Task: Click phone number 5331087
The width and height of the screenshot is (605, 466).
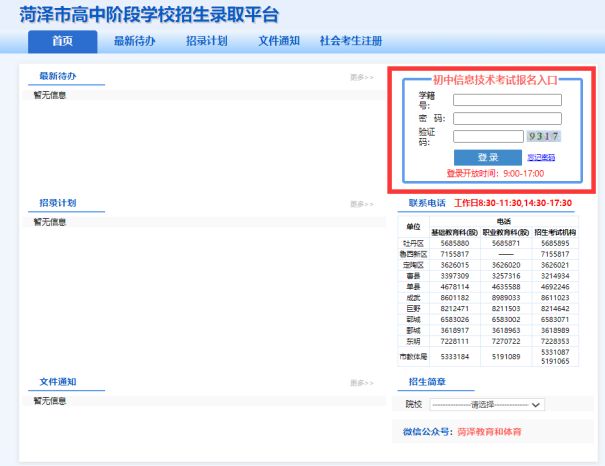Action: pyautogui.click(x=555, y=352)
